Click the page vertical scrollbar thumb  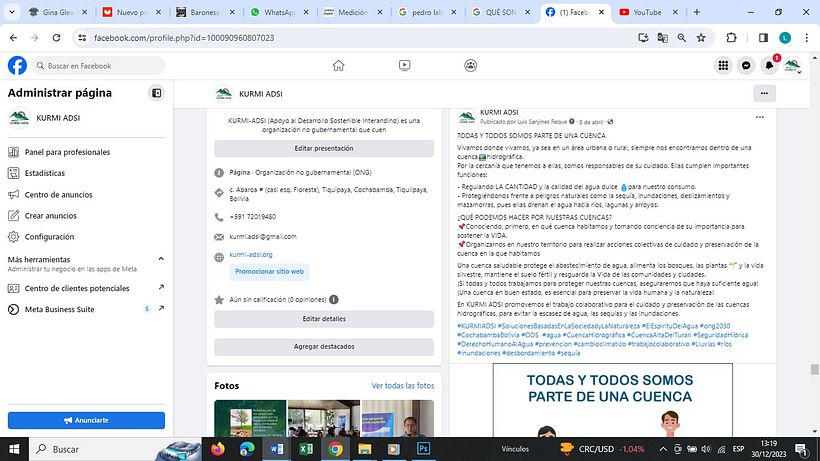(x=815, y=369)
